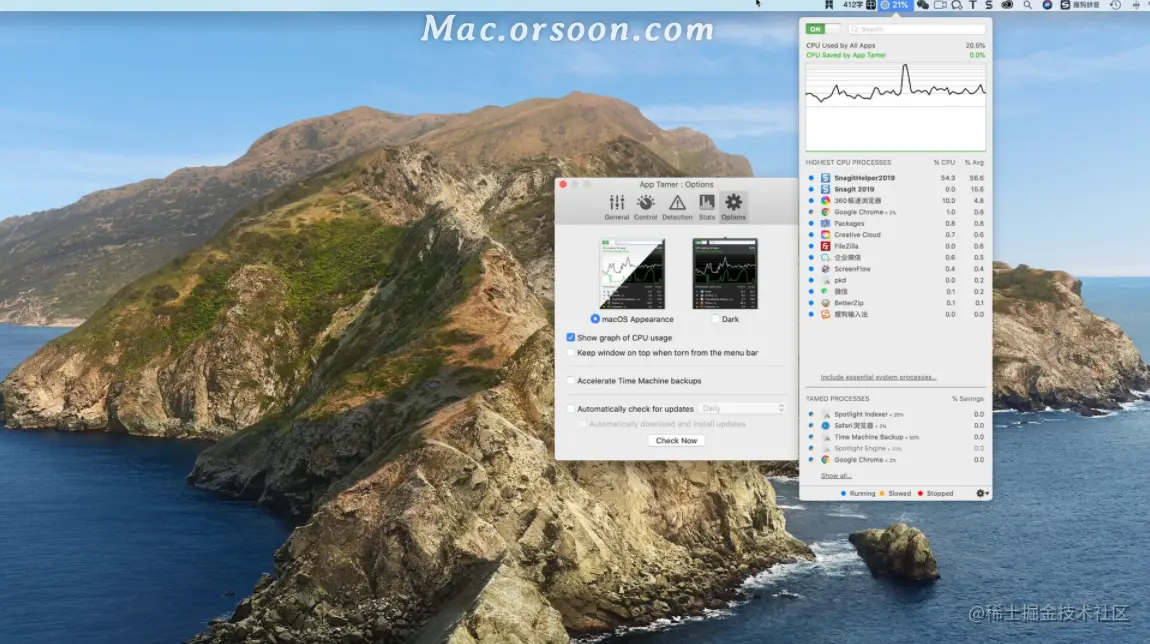Click the pkd process icon
The height and width of the screenshot is (644, 1150).
pyautogui.click(x=825, y=280)
